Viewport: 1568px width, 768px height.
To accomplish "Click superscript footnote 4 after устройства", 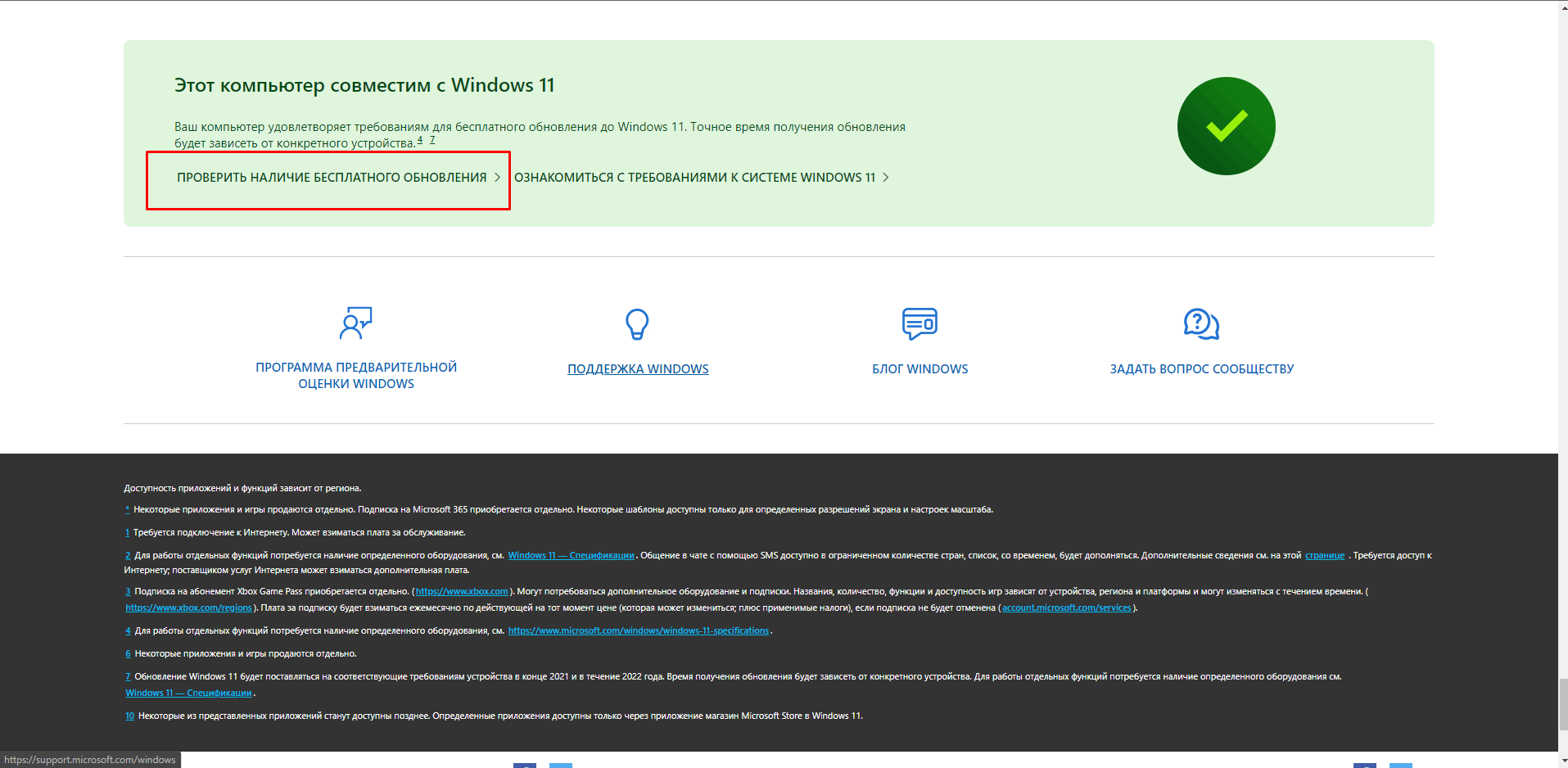I will (420, 140).
